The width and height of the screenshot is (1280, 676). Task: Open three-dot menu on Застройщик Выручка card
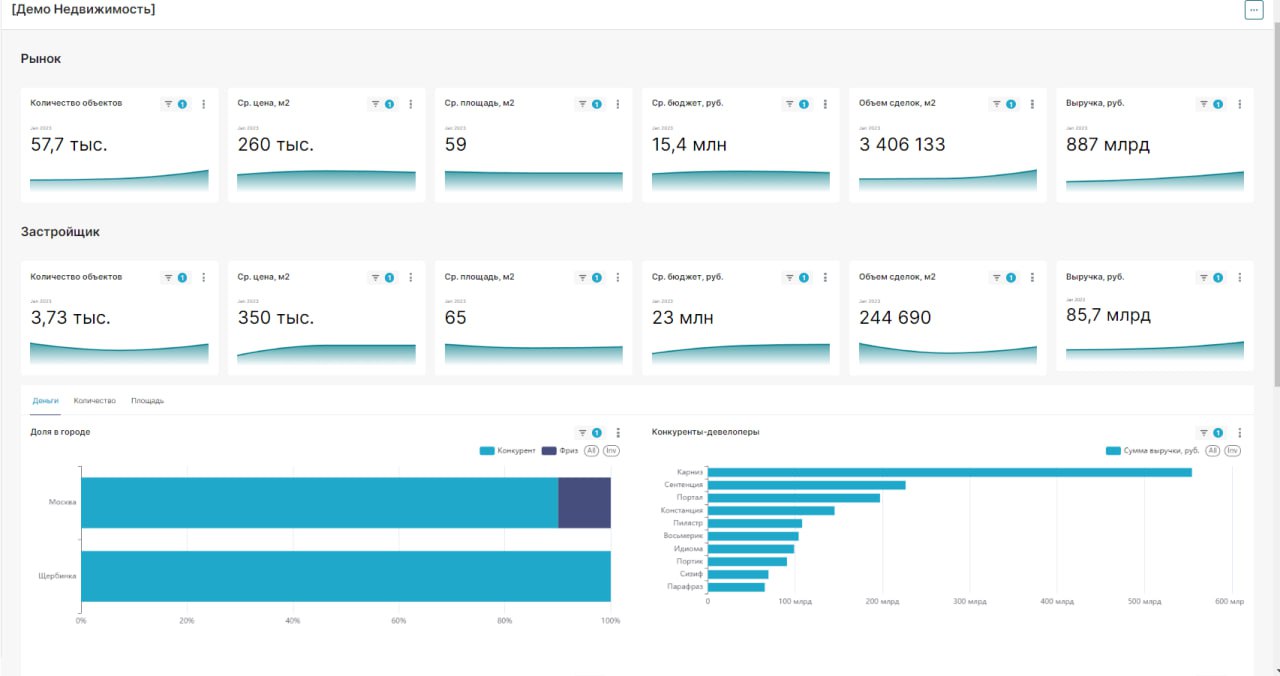tap(1240, 278)
